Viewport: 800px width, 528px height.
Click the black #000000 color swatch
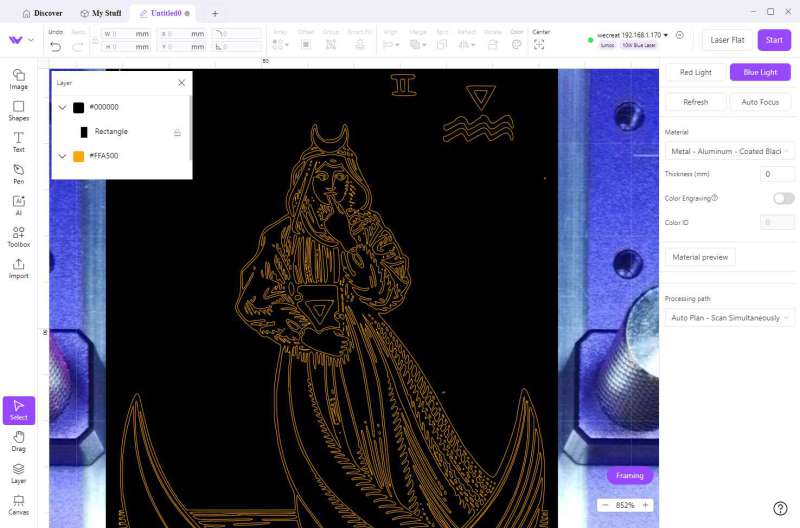coord(79,108)
